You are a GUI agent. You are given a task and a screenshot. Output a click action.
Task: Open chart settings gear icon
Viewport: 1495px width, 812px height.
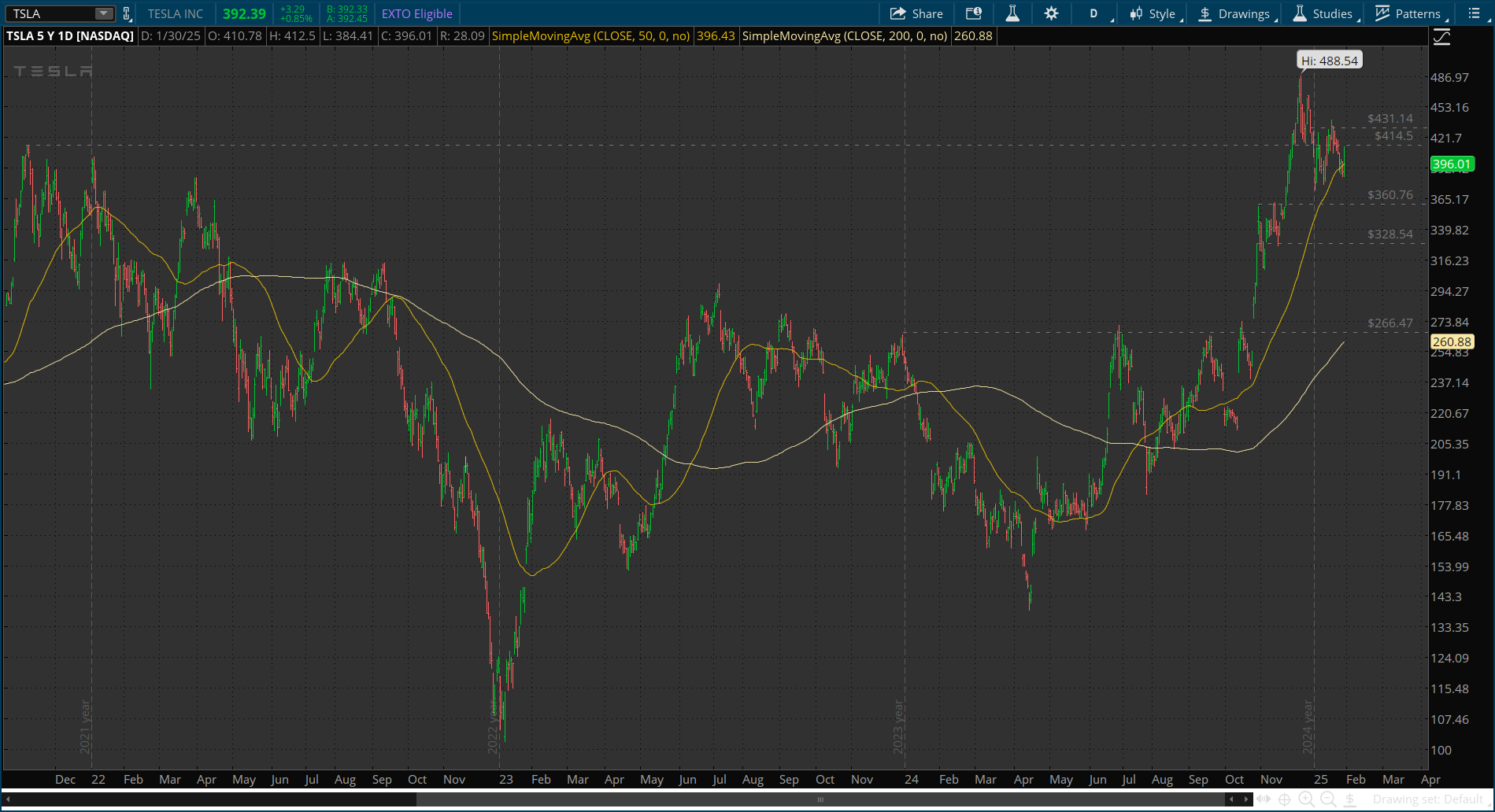[x=1051, y=13]
